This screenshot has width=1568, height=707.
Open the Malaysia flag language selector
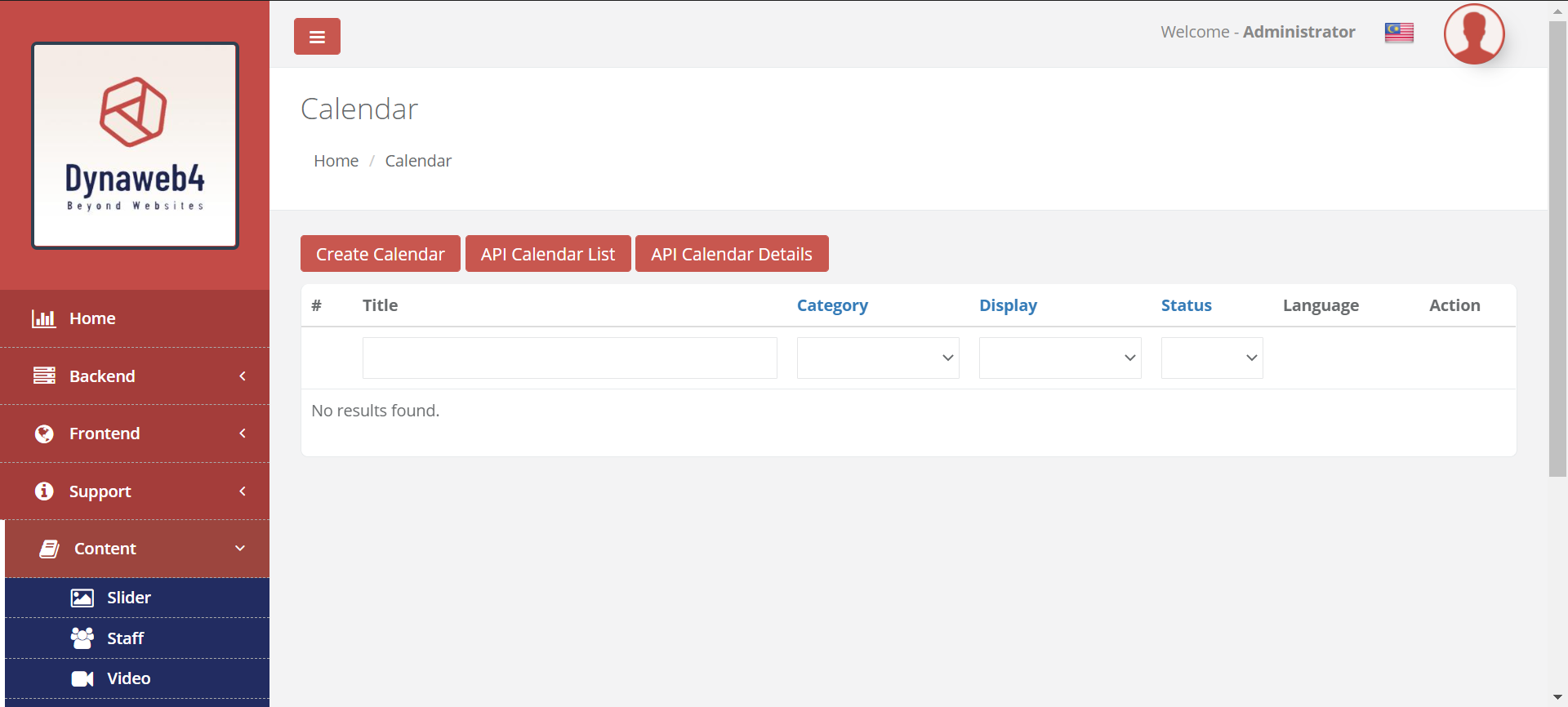(x=1398, y=33)
